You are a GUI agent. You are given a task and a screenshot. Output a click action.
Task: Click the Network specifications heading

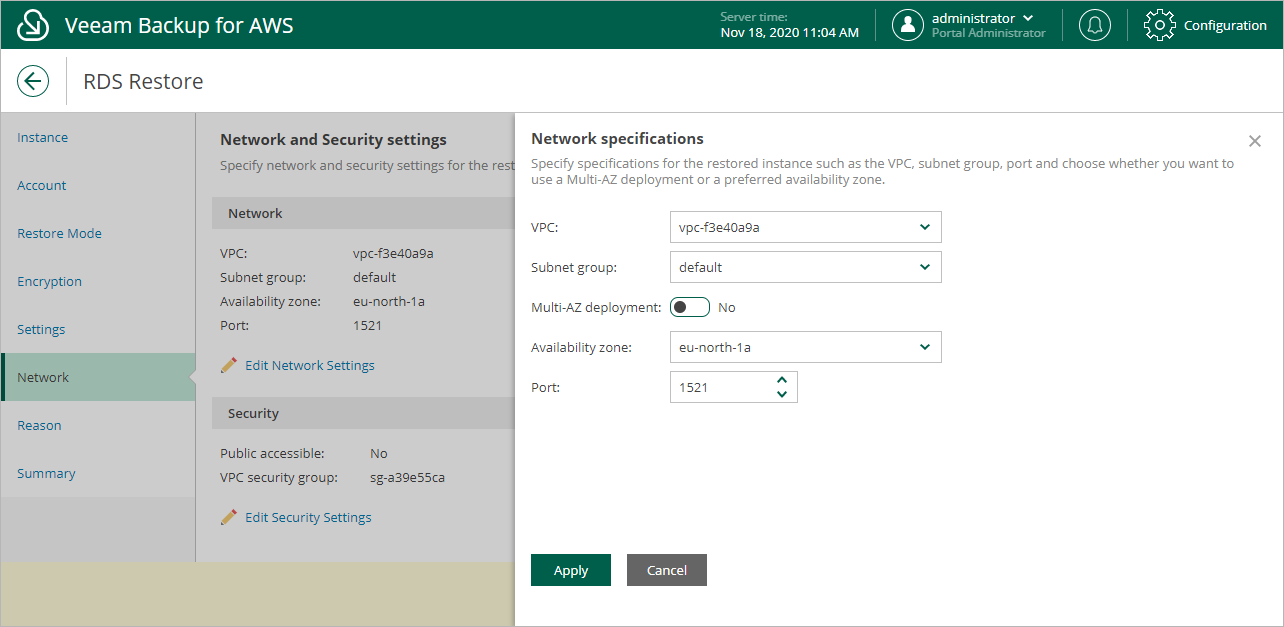coord(617,138)
